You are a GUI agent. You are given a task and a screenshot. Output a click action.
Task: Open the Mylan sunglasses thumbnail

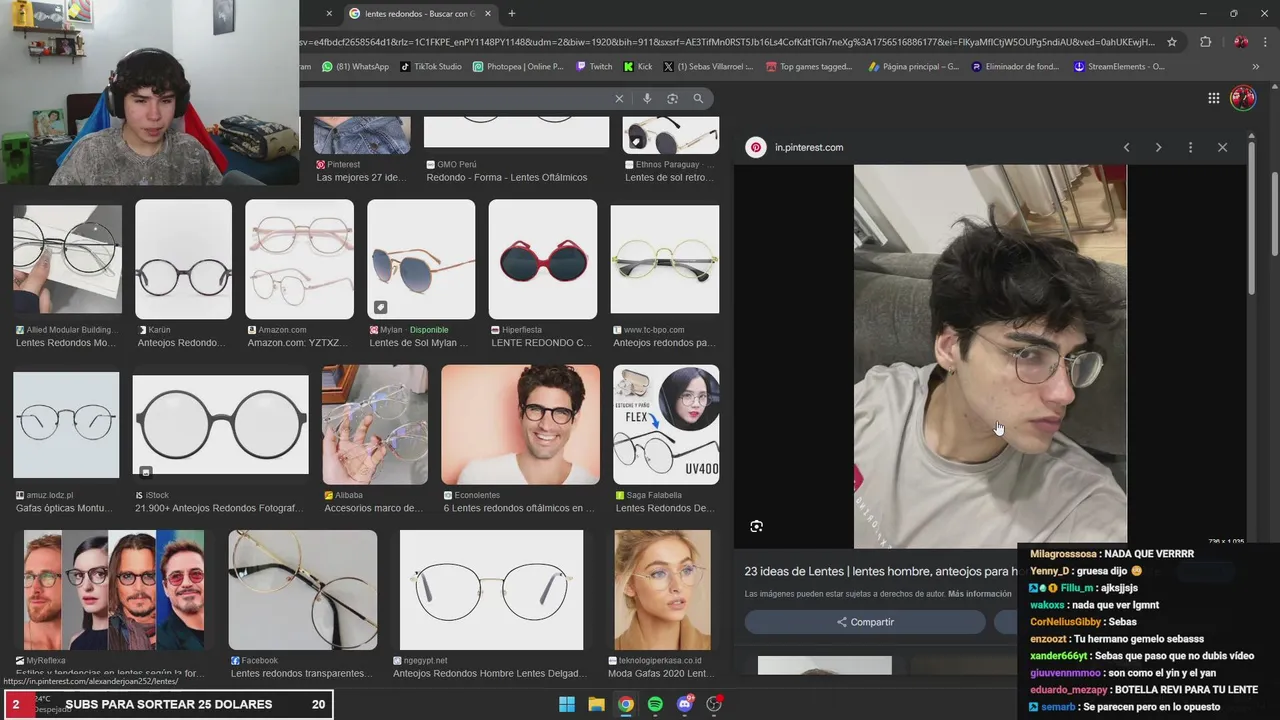(421, 259)
